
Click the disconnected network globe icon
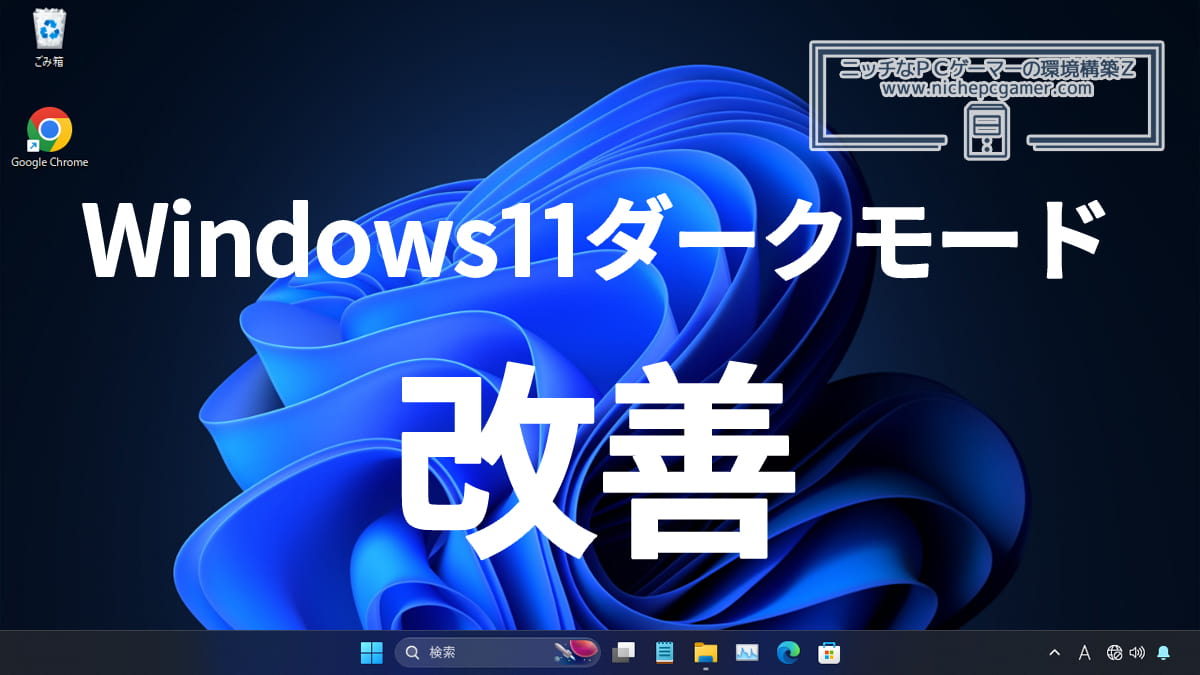[1114, 653]
